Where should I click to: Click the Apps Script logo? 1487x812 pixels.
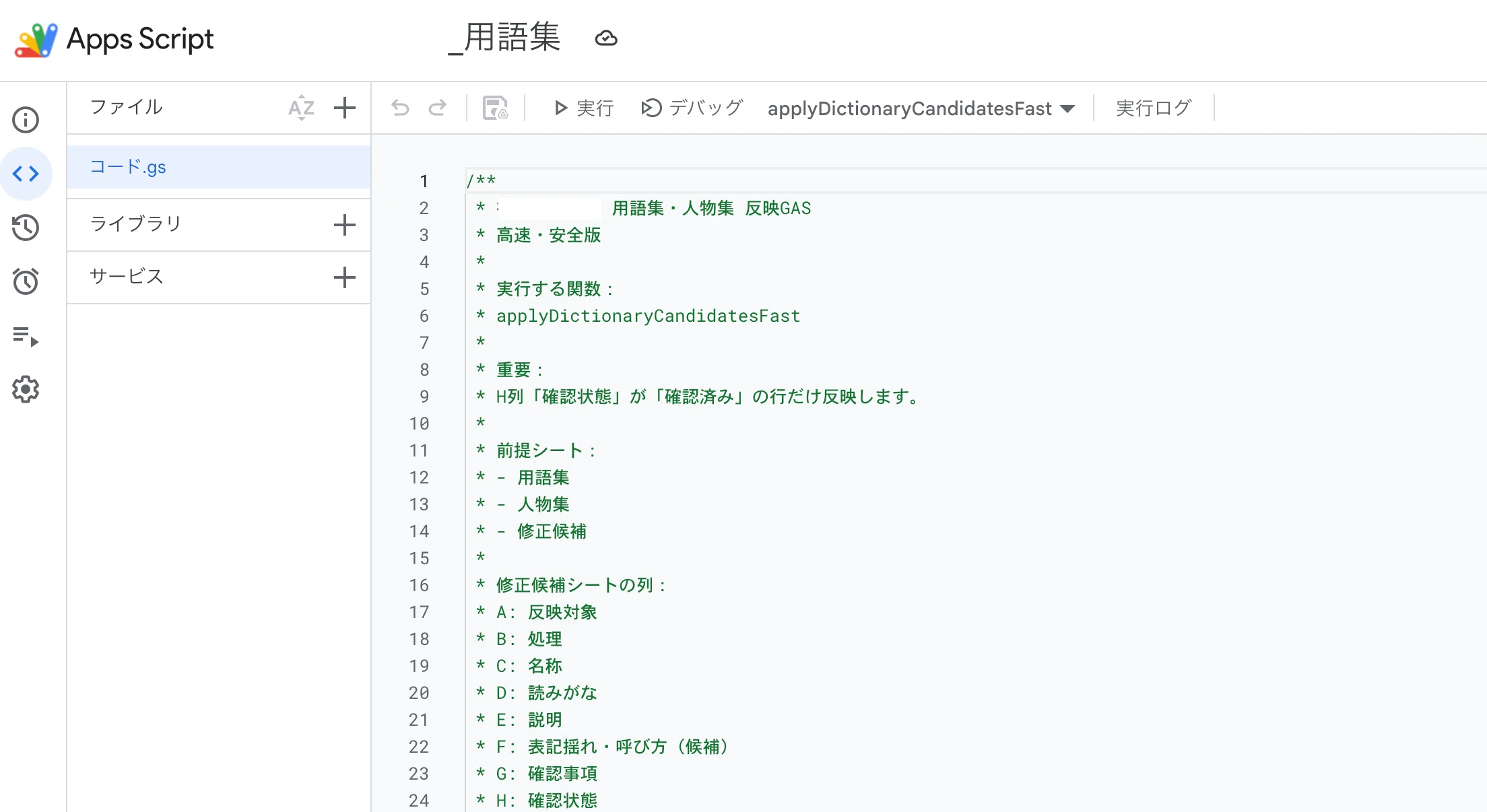click(36, 39)
